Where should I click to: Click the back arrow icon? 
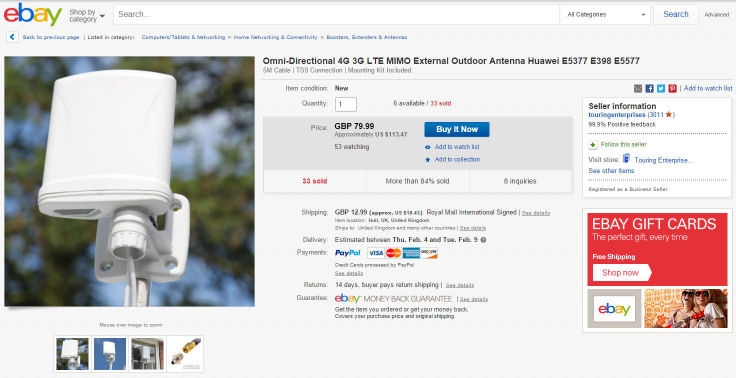click(x=12, y=37)
